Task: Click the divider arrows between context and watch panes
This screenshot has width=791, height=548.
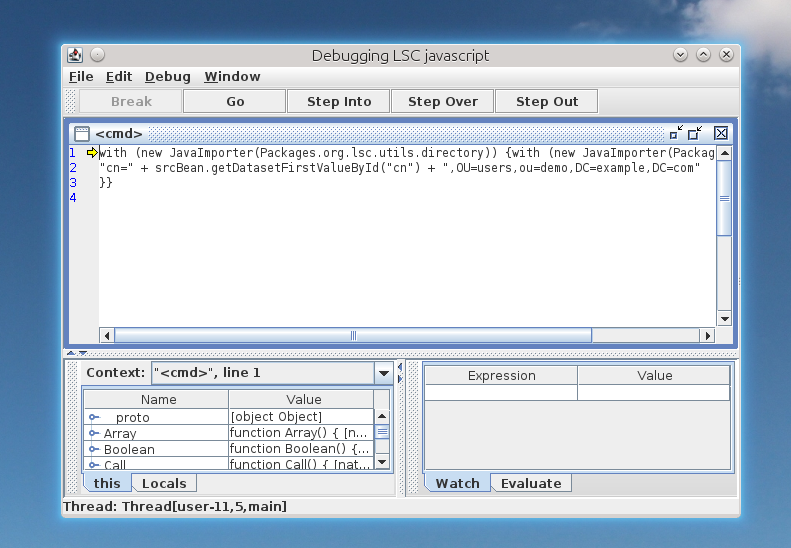Action: (x=400, y=372)
